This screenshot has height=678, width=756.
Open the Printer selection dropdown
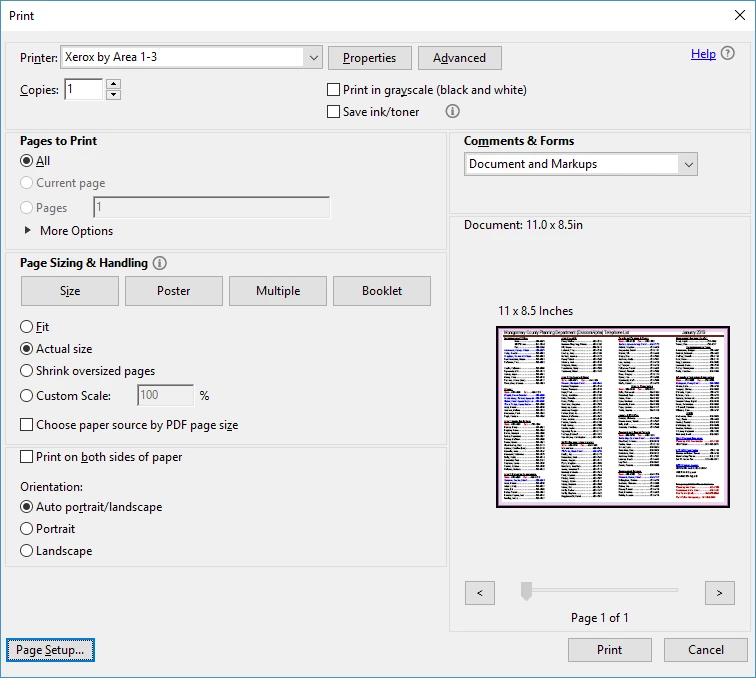pyautogui.click(x=191, y=57)
